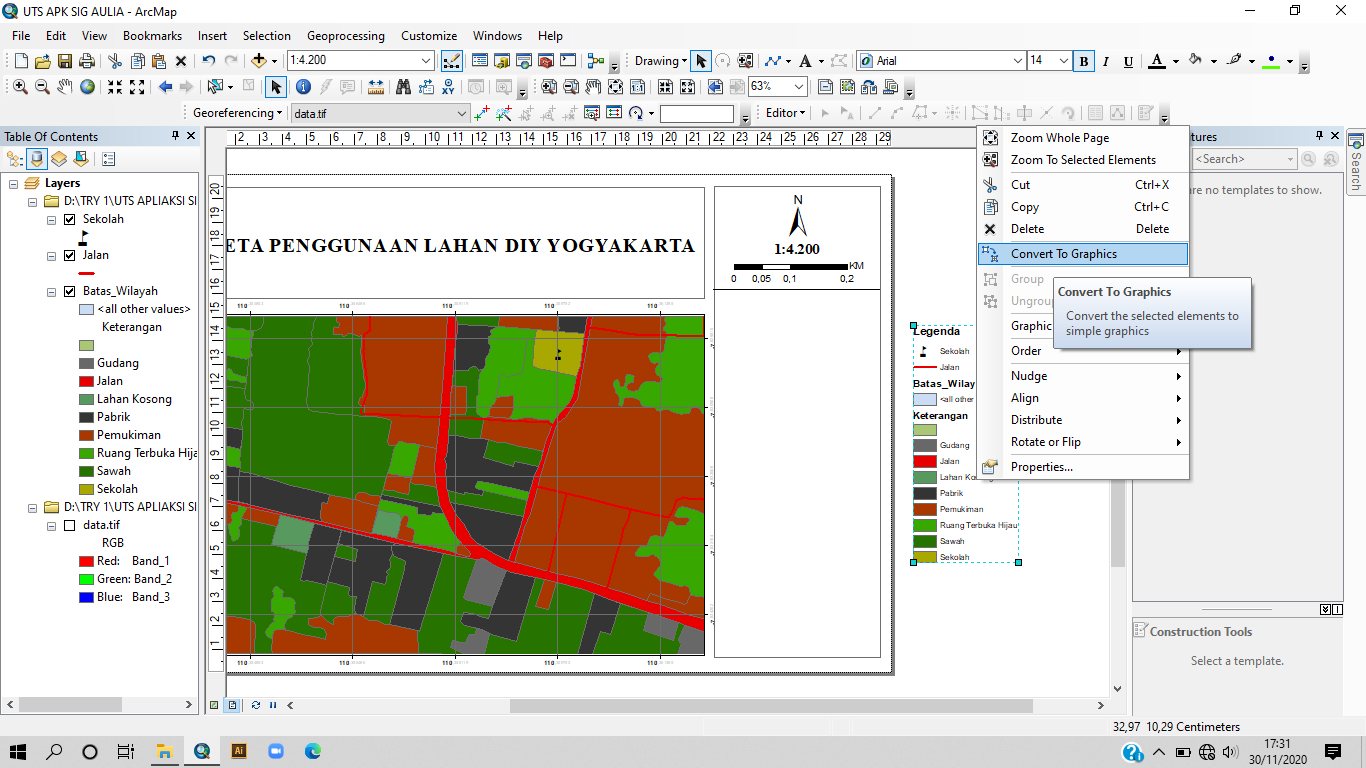The width and height of the screenshot is (1366, 768).
Task: Click the Georeferencing toolbar menu button
Action: [237, 113]
